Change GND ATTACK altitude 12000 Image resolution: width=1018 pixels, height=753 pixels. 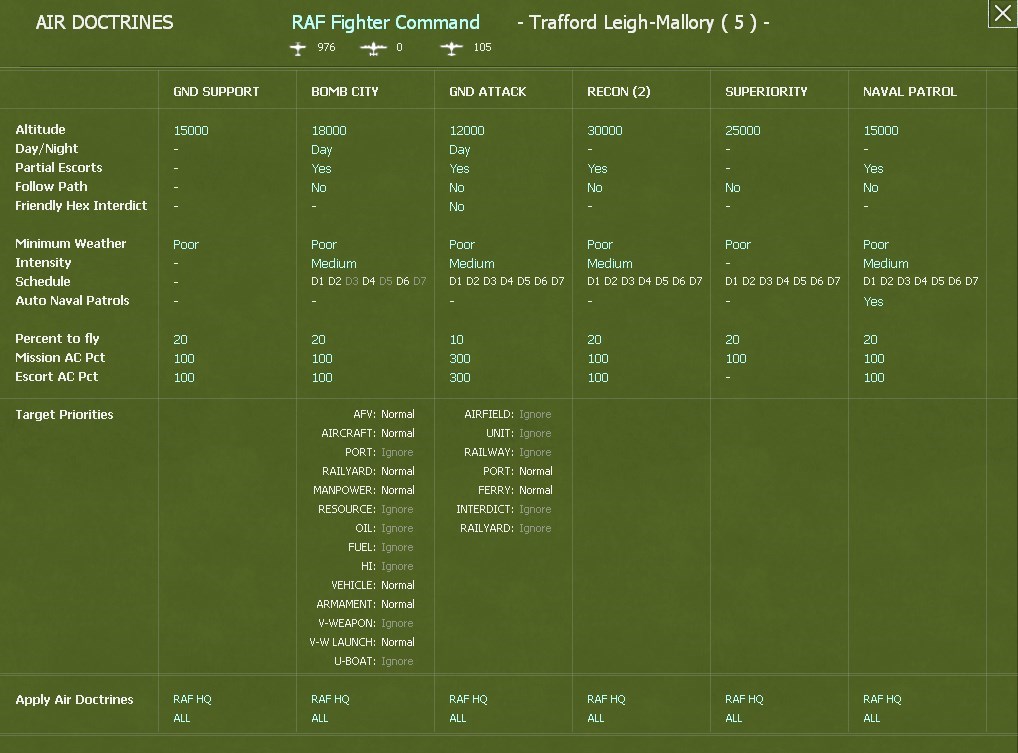pos(467,130)
